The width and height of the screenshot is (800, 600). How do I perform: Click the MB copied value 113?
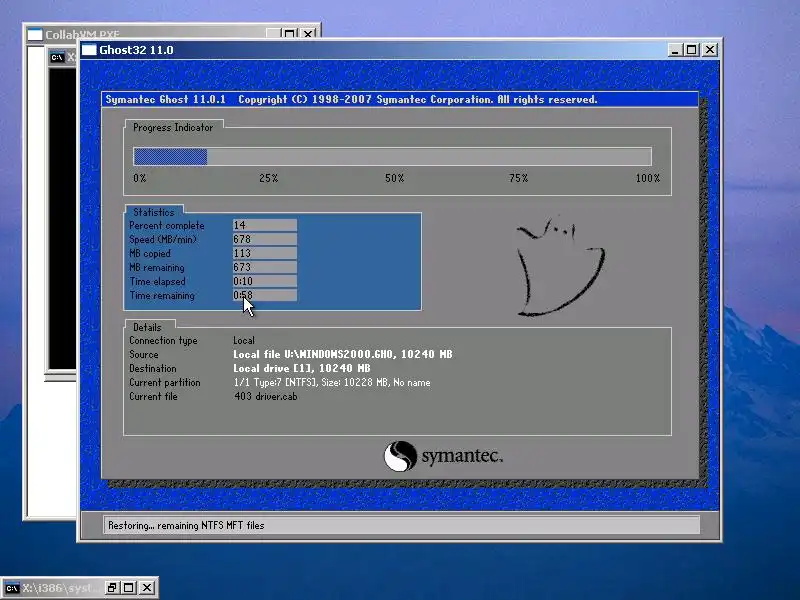264,253
